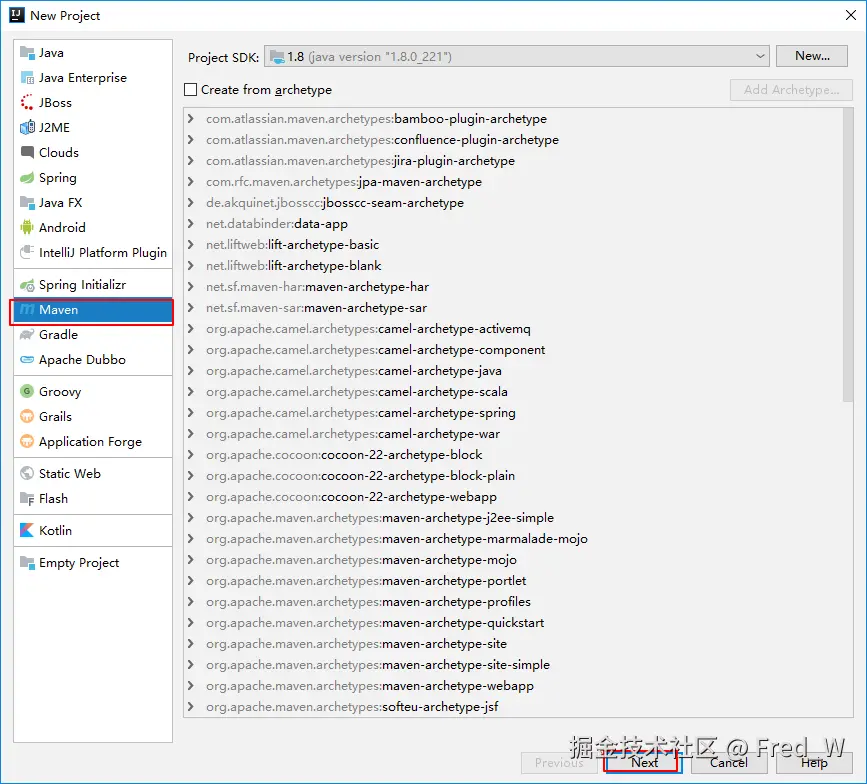Select Empty Project label

[x=79, y=563]
